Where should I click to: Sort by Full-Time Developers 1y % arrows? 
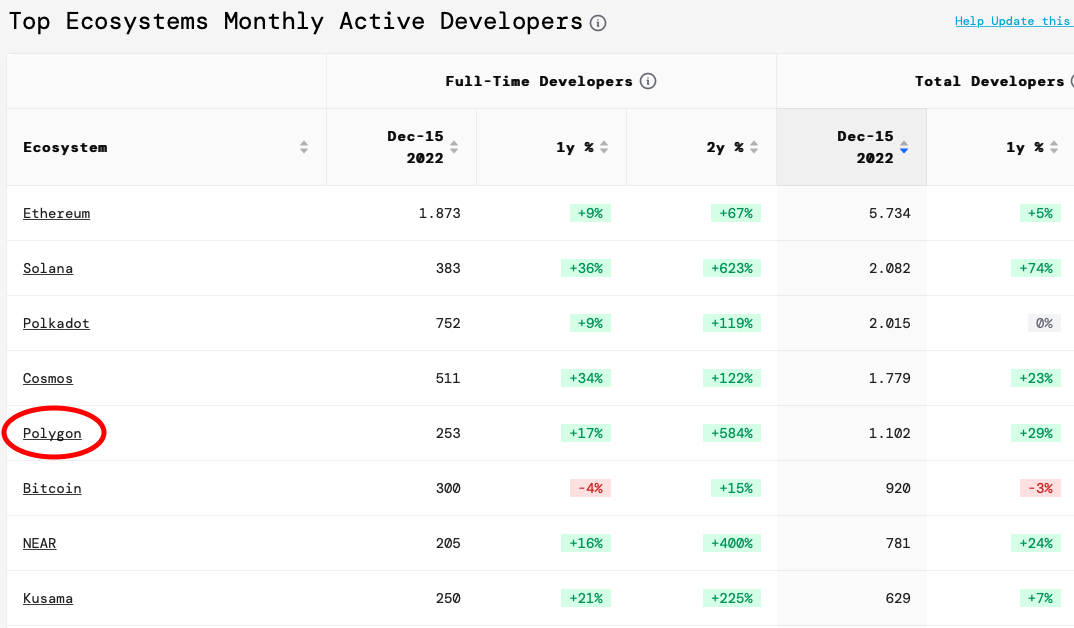click(604, 147)
